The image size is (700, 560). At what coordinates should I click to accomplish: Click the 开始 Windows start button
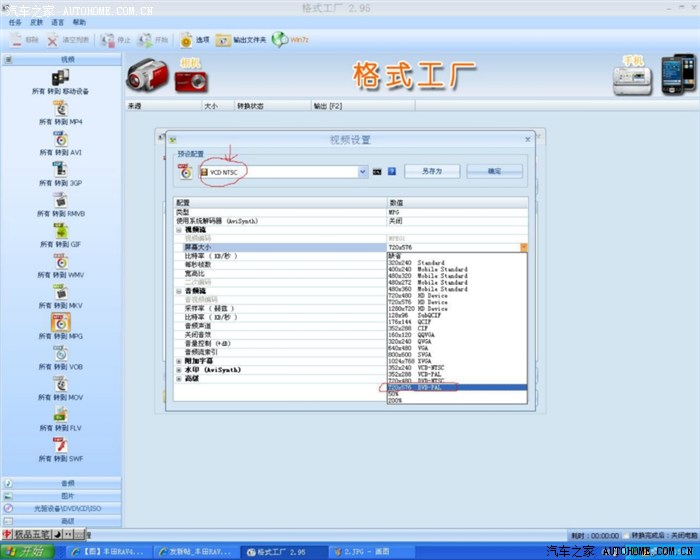(x=27, y=552)
